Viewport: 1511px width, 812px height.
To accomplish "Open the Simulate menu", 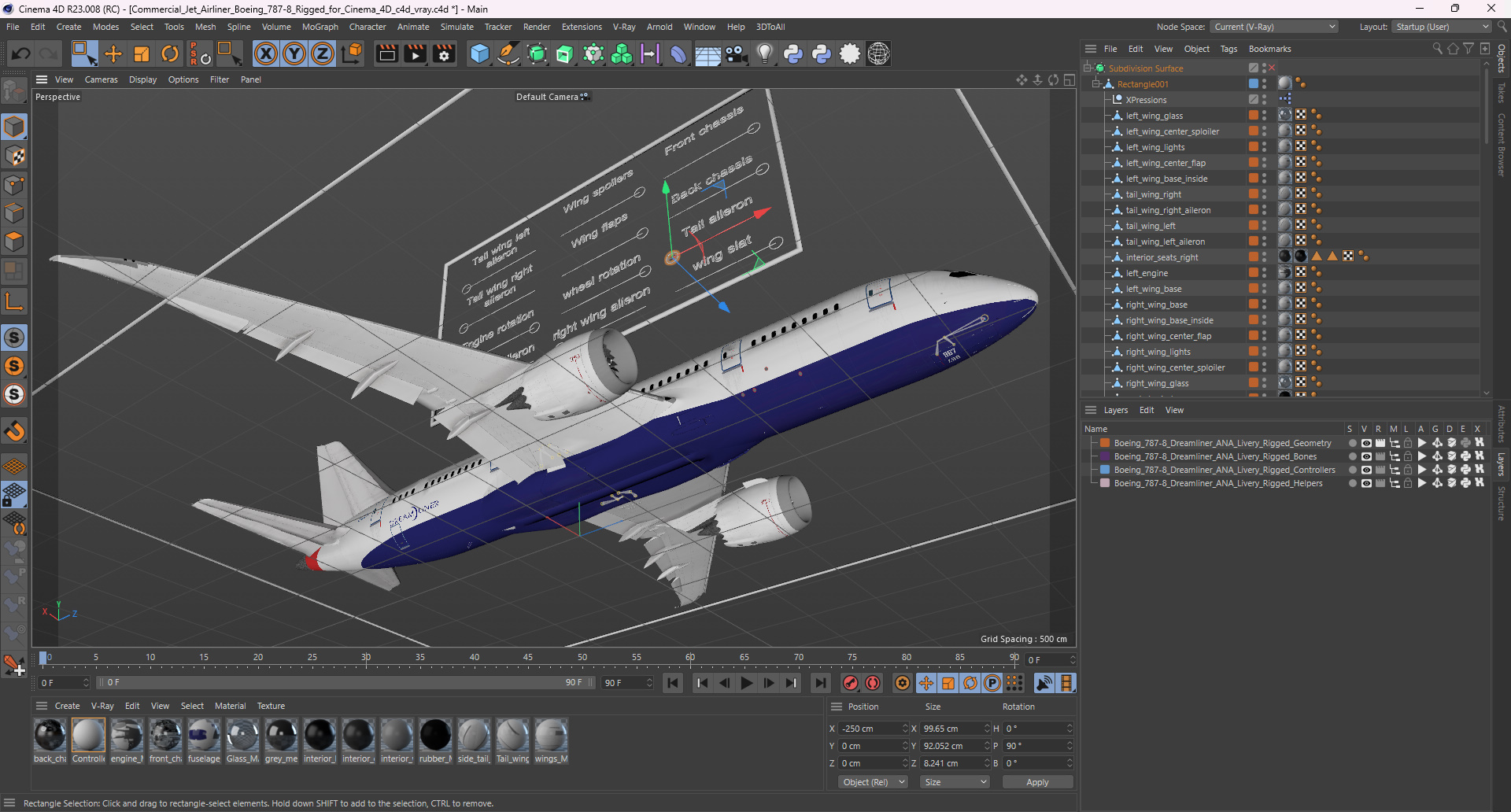I will point(456,27).
